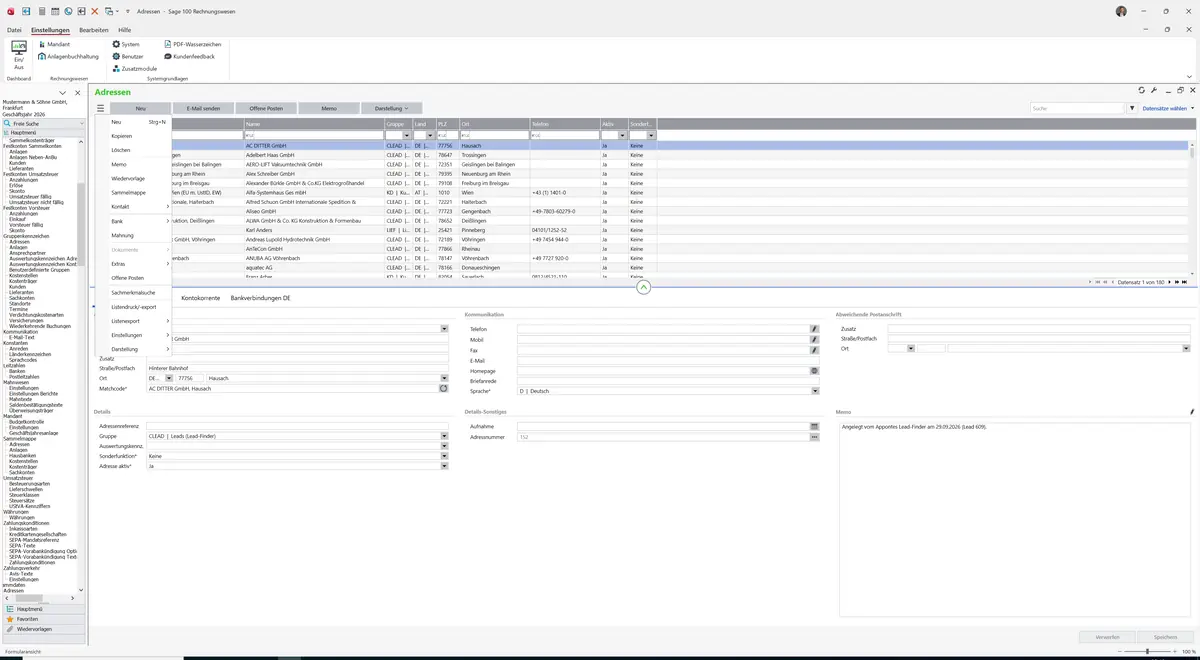Click the Offene Posten toolbar button
This screenshot has height=660, width=1200.
point(266,108)
